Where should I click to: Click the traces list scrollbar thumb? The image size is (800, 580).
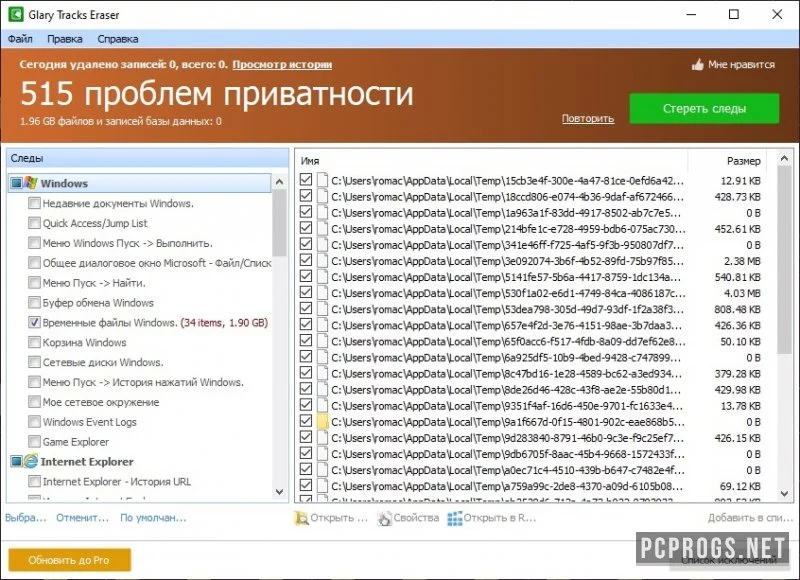279,223
